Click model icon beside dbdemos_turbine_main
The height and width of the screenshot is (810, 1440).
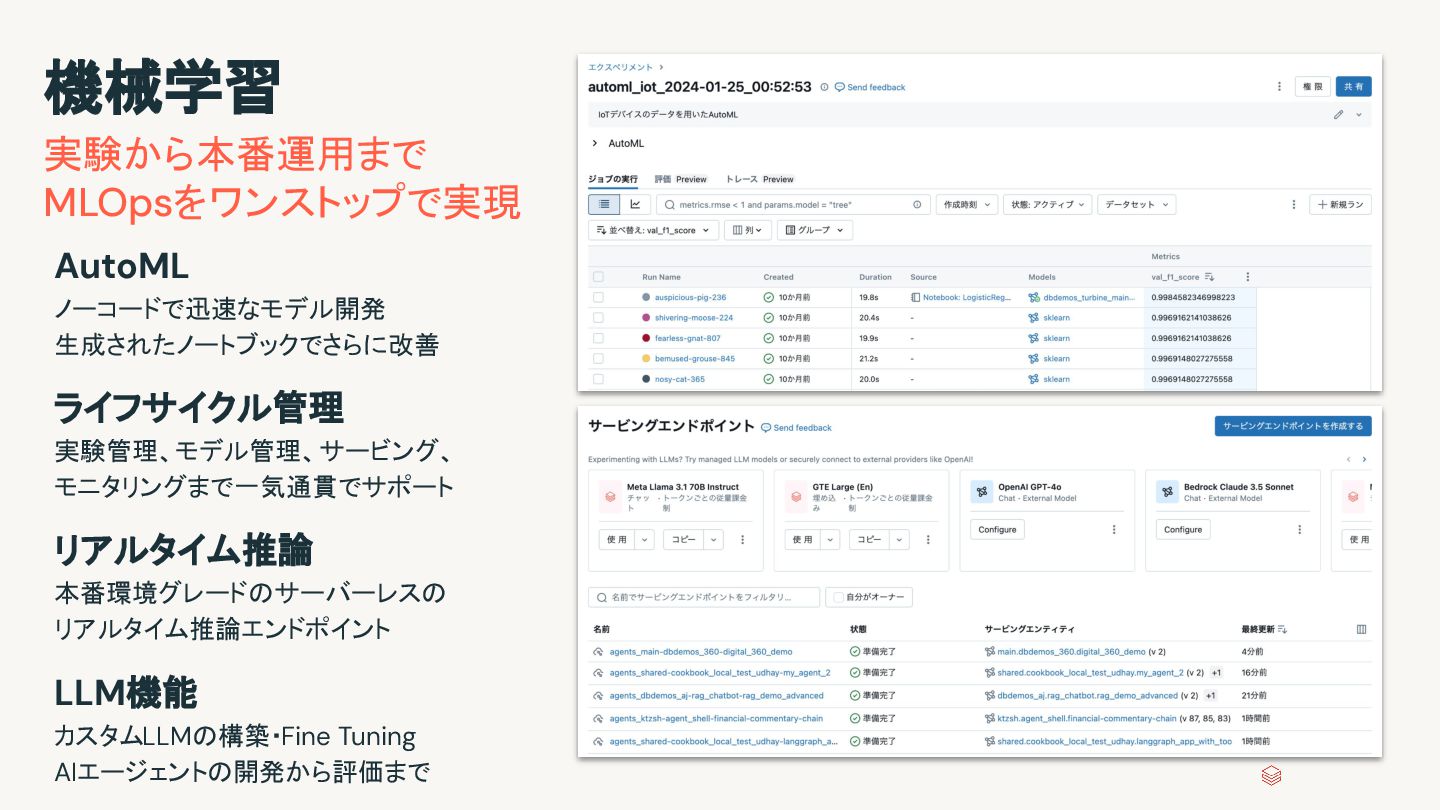tap(1034, 297)
